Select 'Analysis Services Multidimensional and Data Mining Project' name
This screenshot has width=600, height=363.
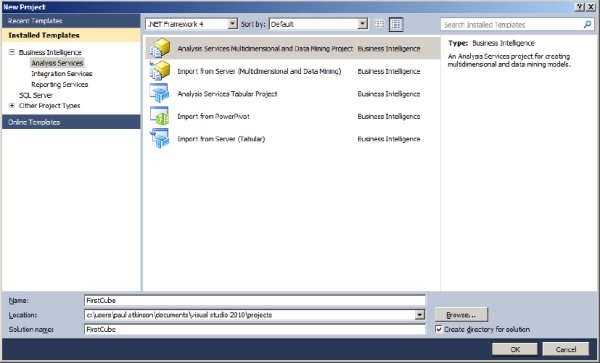click(x=265, y=49)
